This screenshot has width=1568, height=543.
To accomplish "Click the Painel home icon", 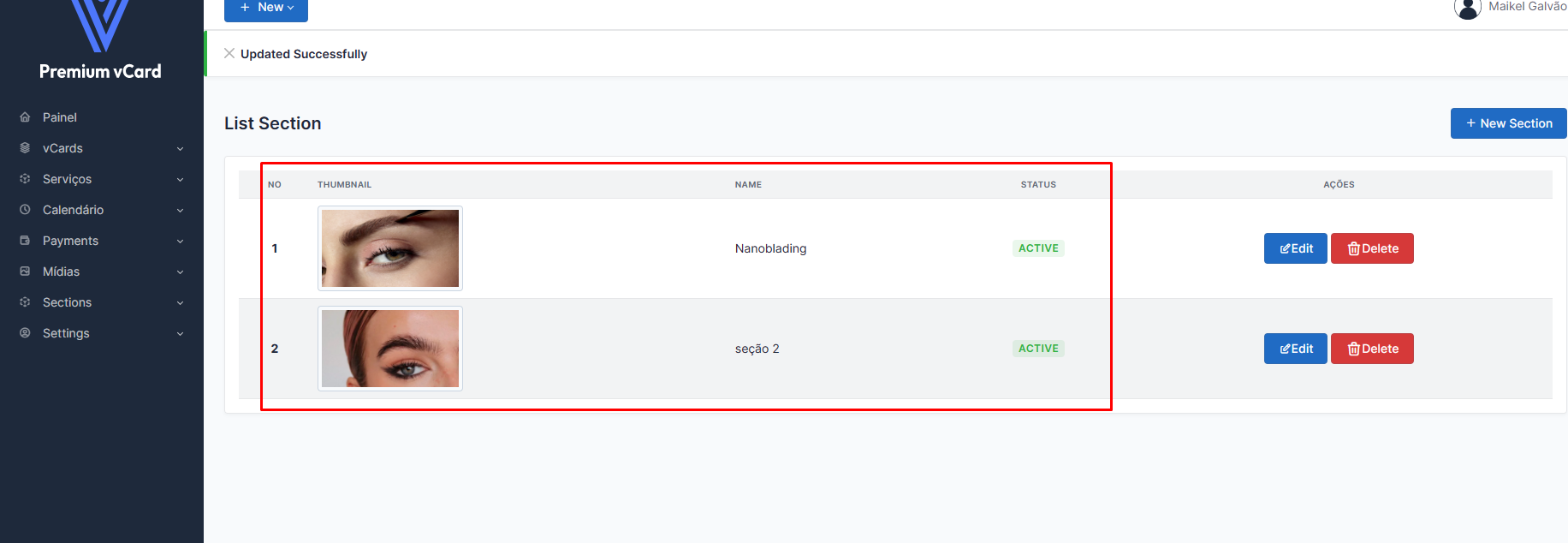I will tap(25, 117).
